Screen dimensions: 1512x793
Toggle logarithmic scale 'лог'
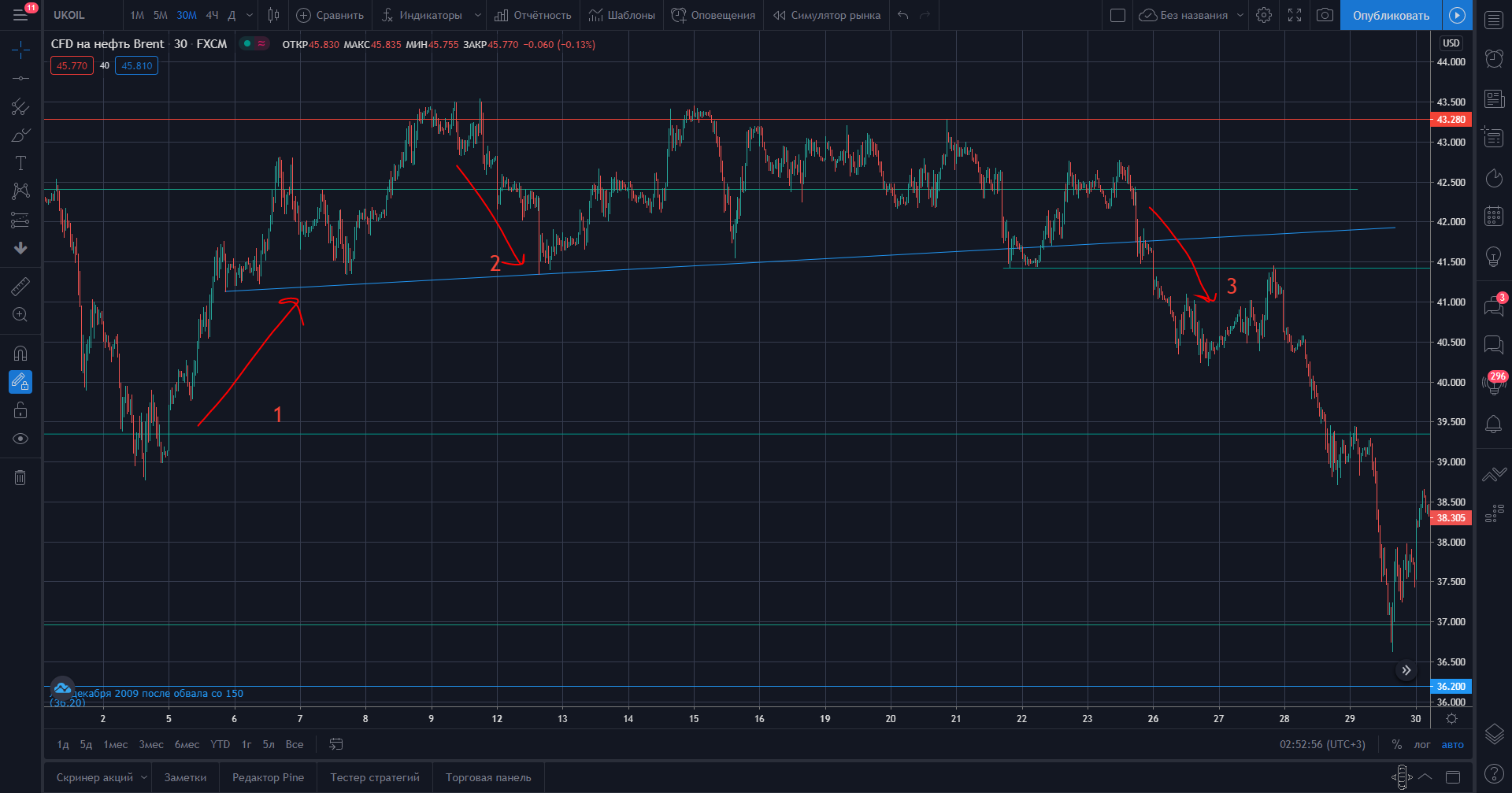1421,744
